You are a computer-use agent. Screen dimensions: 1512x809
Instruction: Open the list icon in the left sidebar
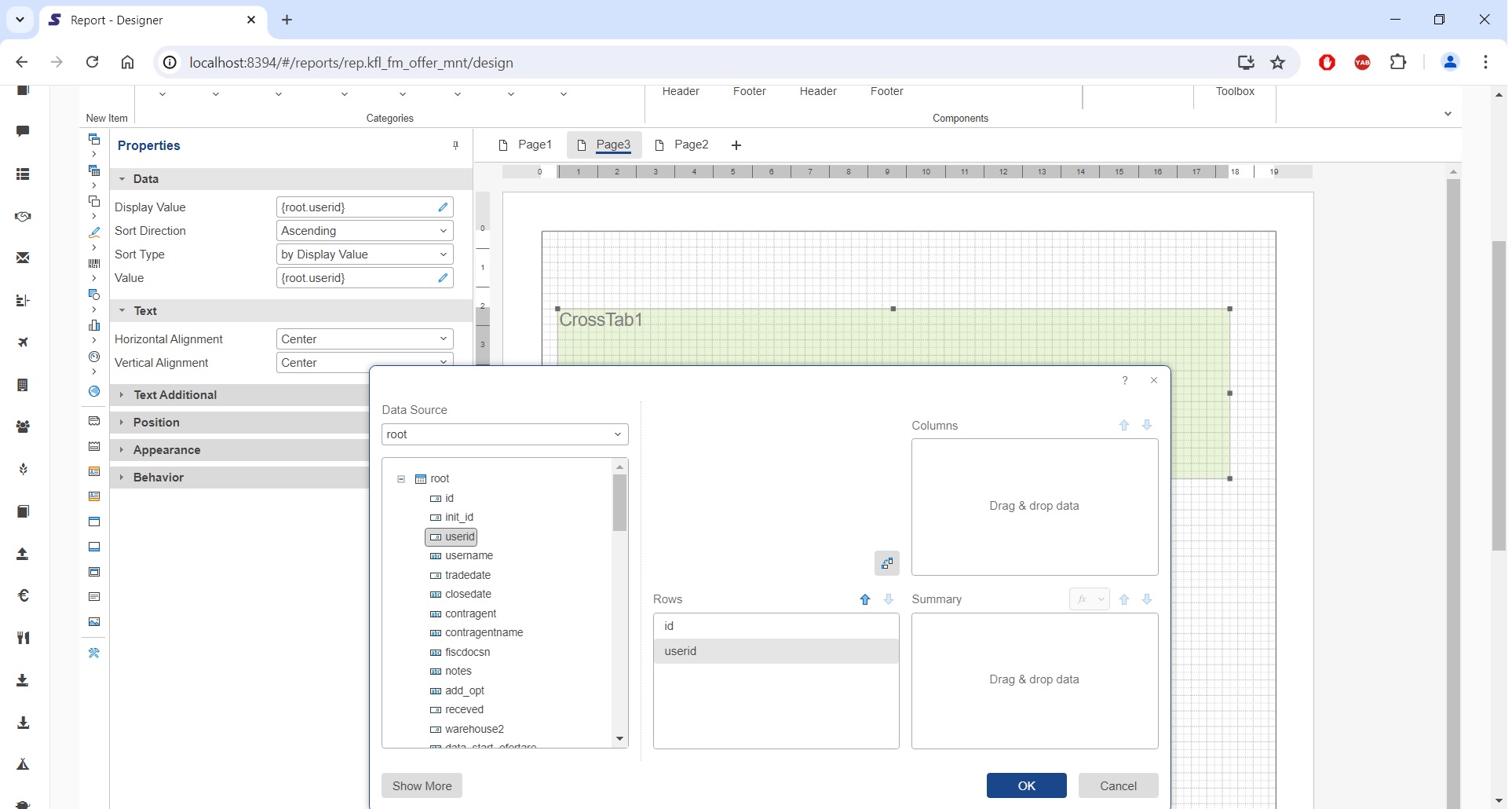[23, 174]
